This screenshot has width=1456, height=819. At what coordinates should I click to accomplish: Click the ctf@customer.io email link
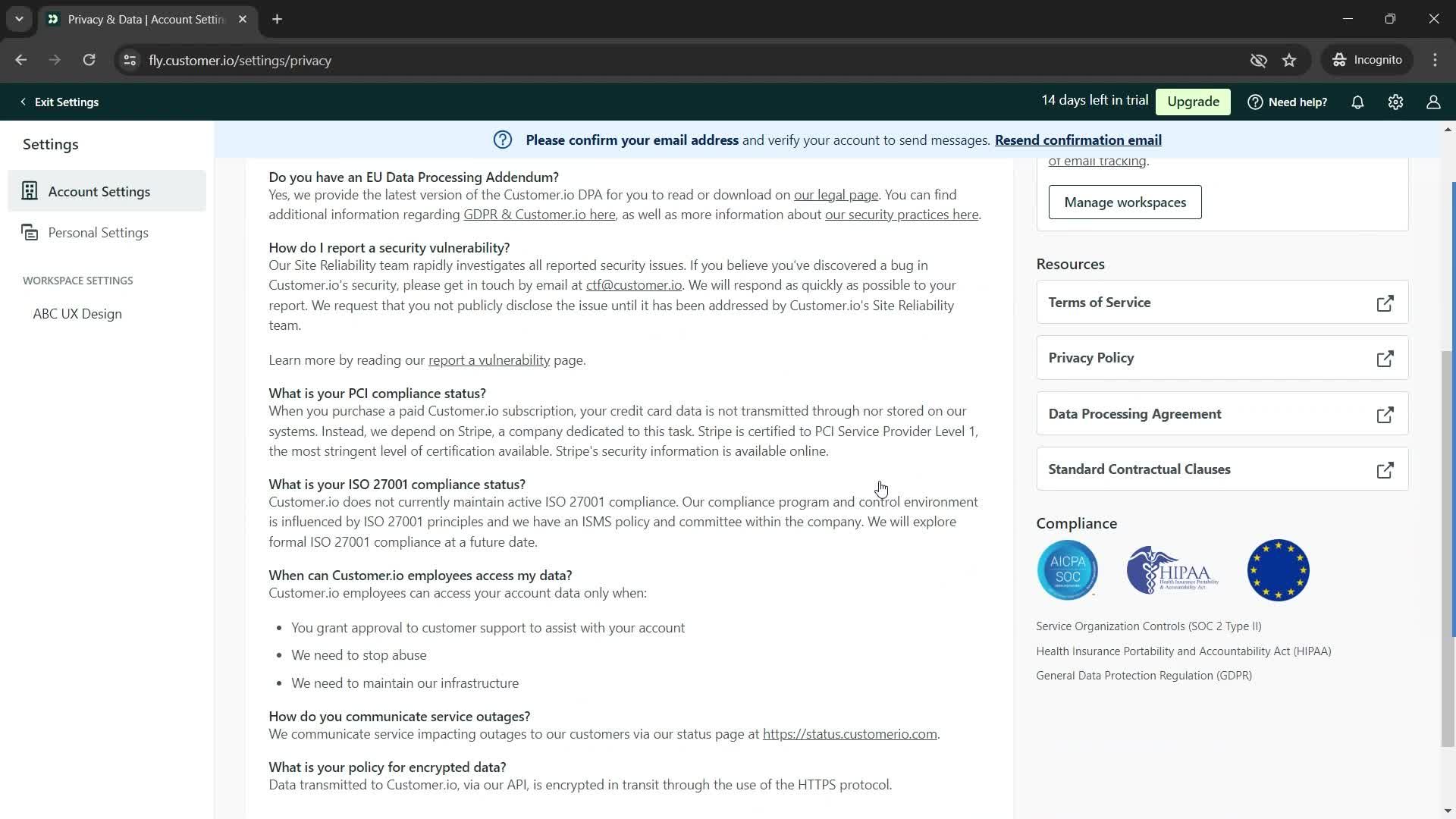(x=634, y=285)
